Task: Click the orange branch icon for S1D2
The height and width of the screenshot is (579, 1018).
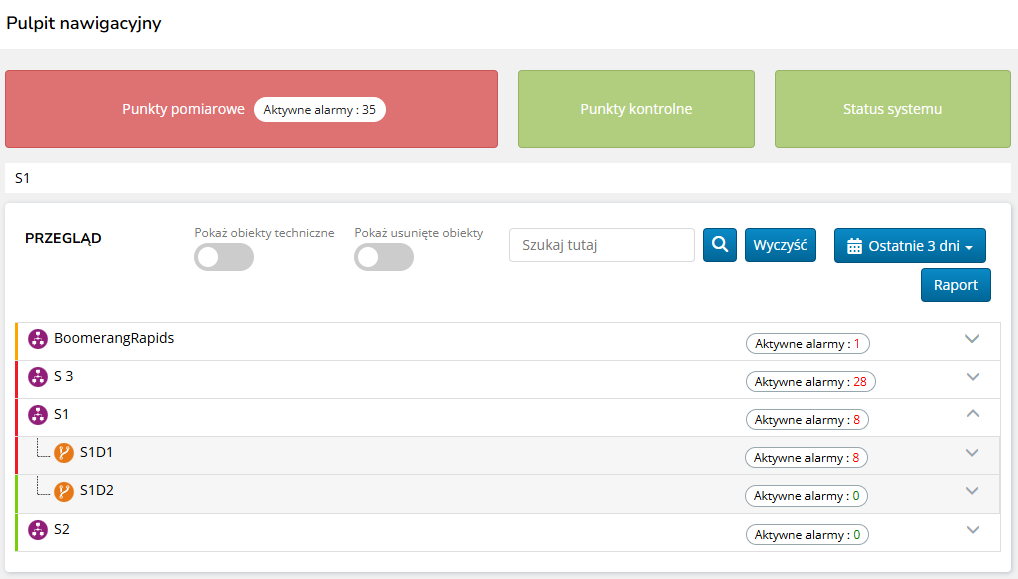Action: coord(64,491)
